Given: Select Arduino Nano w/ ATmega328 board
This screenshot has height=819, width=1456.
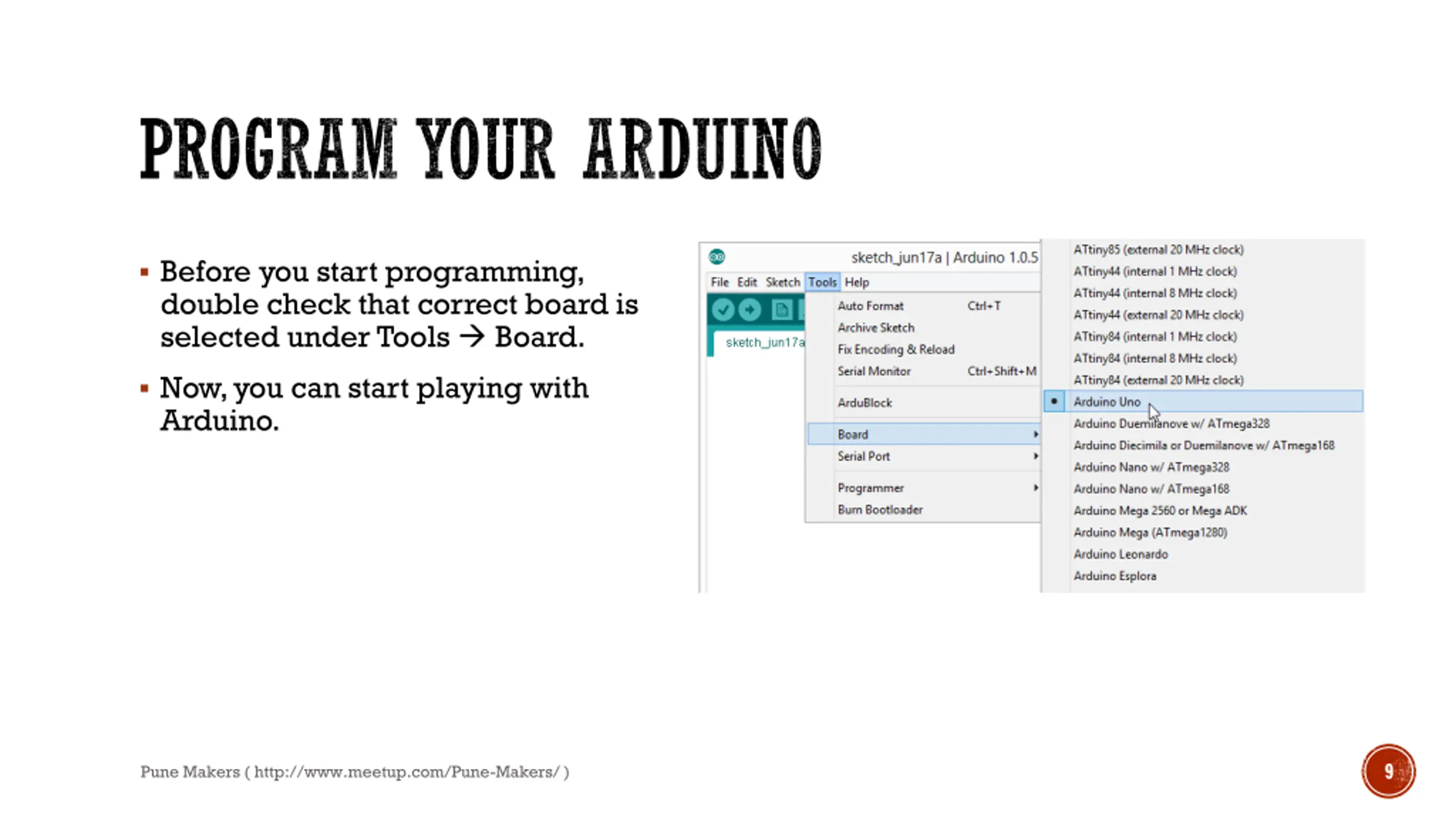Looking at the screenshot, I should click(1203, 467).
